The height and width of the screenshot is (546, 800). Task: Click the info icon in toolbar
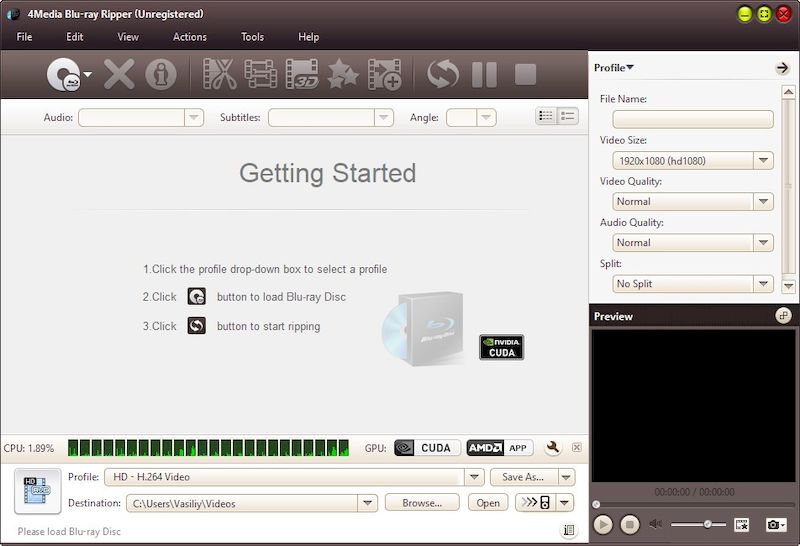click(160, 75)
